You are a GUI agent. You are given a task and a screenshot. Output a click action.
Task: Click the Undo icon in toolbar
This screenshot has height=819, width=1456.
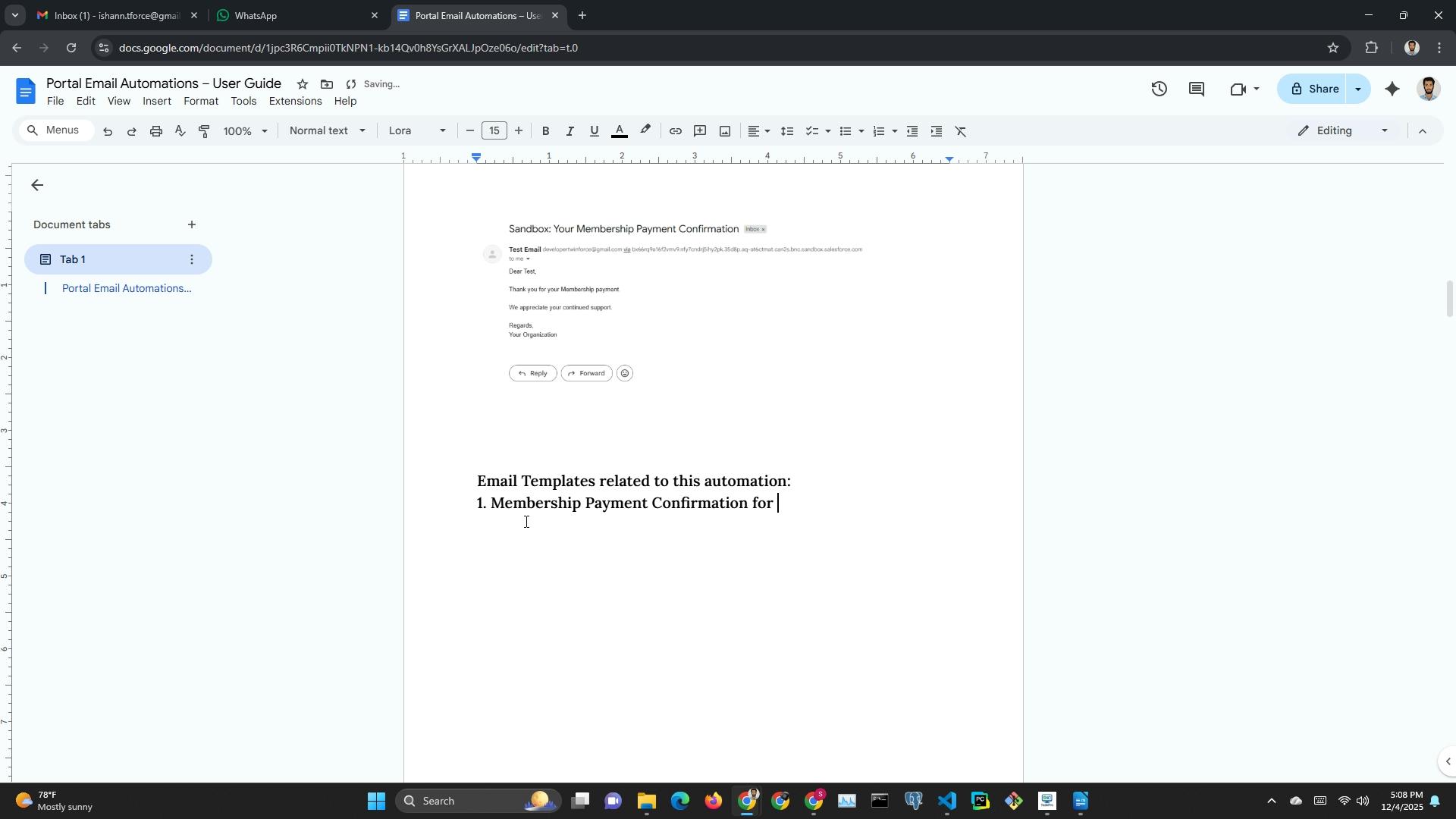pyautogui.click(x=108, y=131)
